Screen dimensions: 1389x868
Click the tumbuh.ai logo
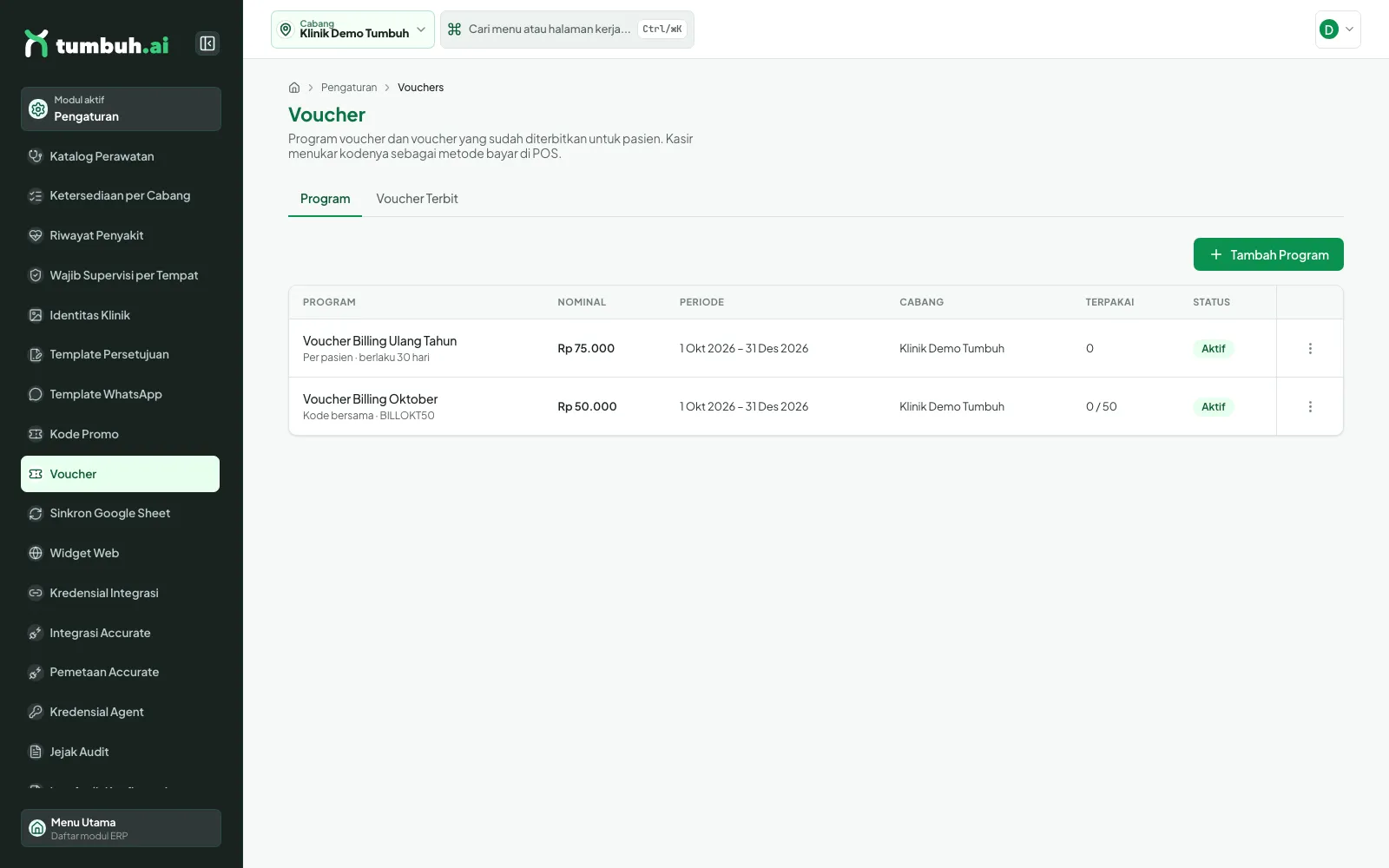[x=96, y=43]
